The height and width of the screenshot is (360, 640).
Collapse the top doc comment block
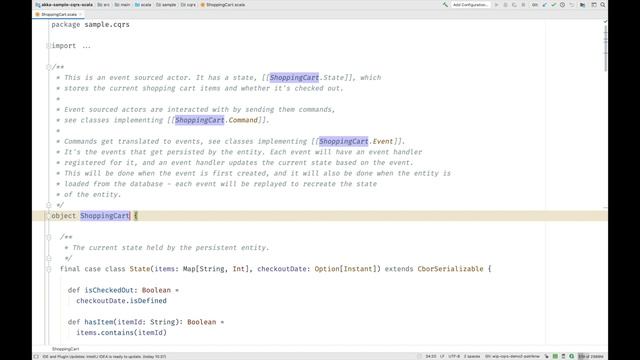pyautogui.click(x=49, y=67)
